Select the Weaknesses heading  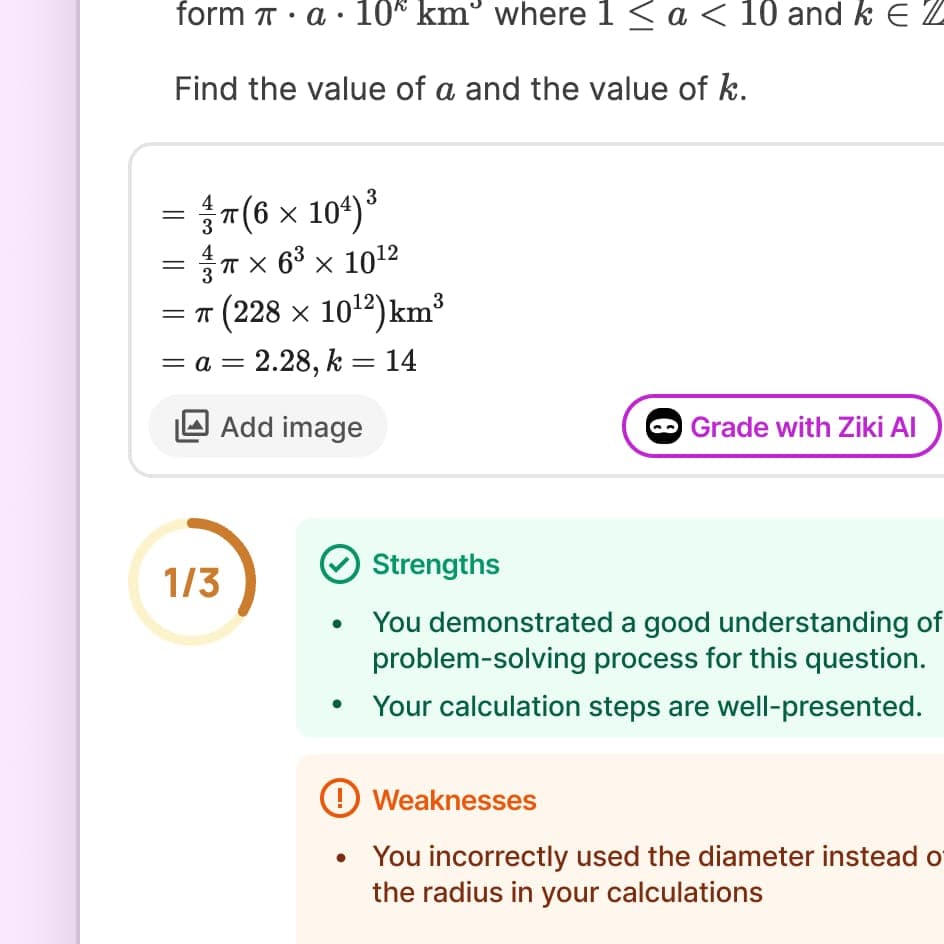(455, 800)
